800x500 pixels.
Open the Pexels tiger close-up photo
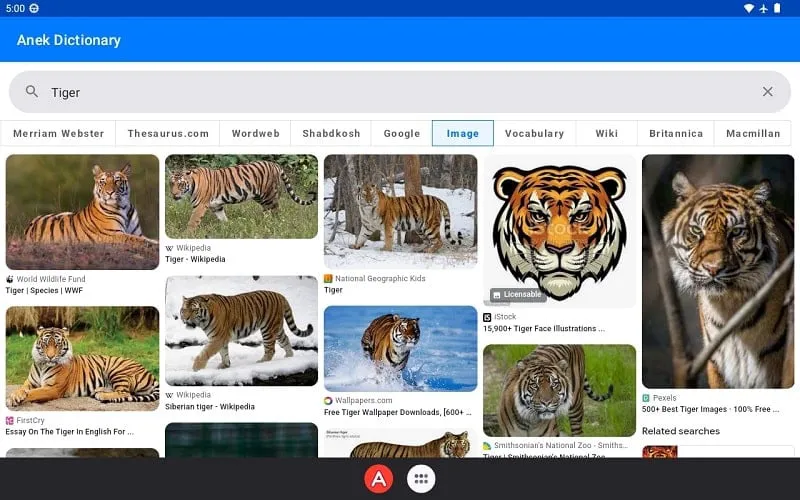point(718,271)
